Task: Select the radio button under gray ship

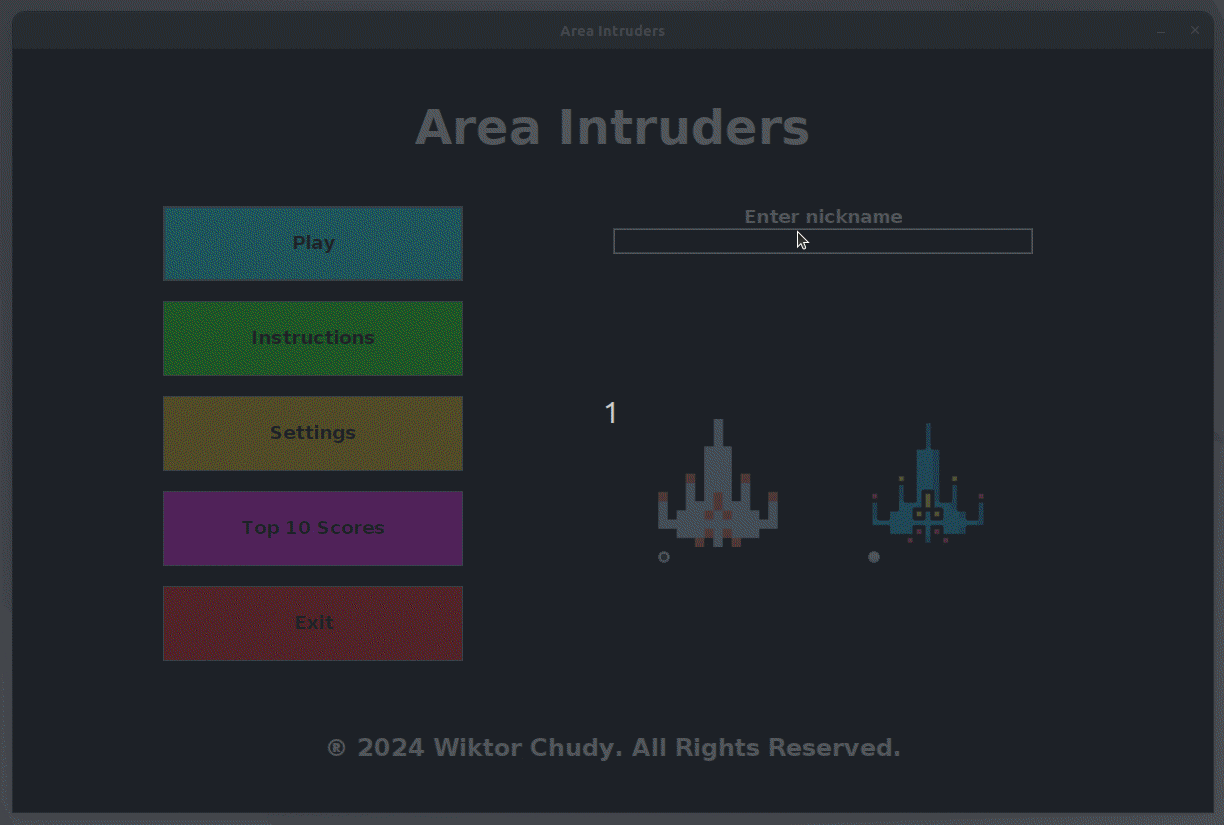Action: [x=664, y=557]
